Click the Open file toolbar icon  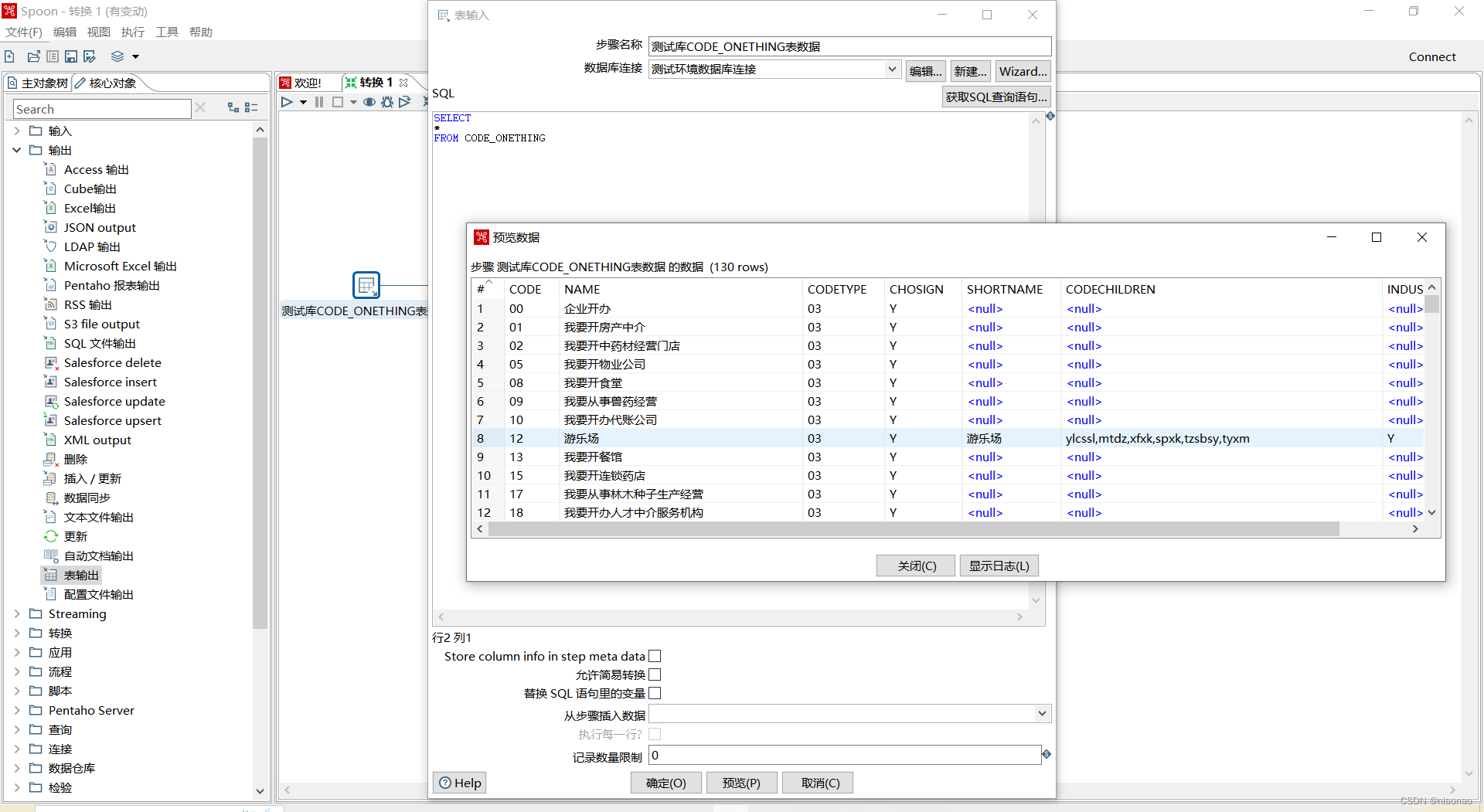tap(33, 56)
